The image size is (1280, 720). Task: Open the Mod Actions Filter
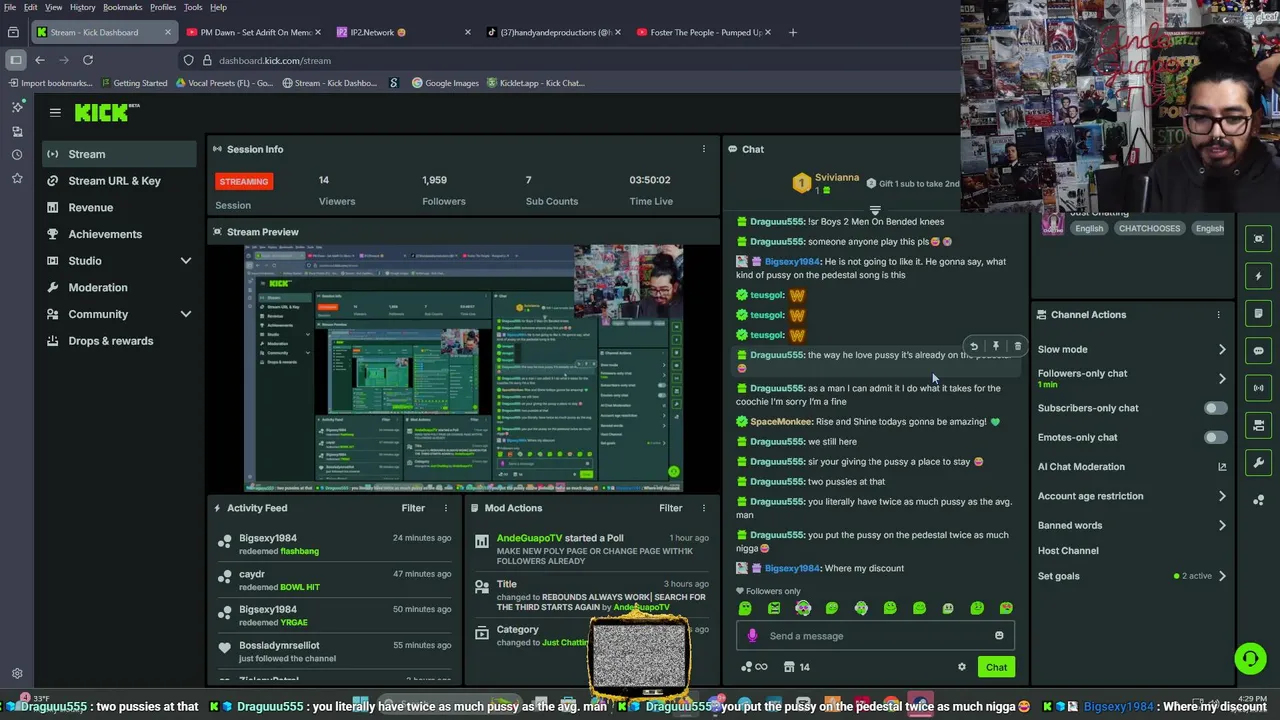tap(670, 508)
